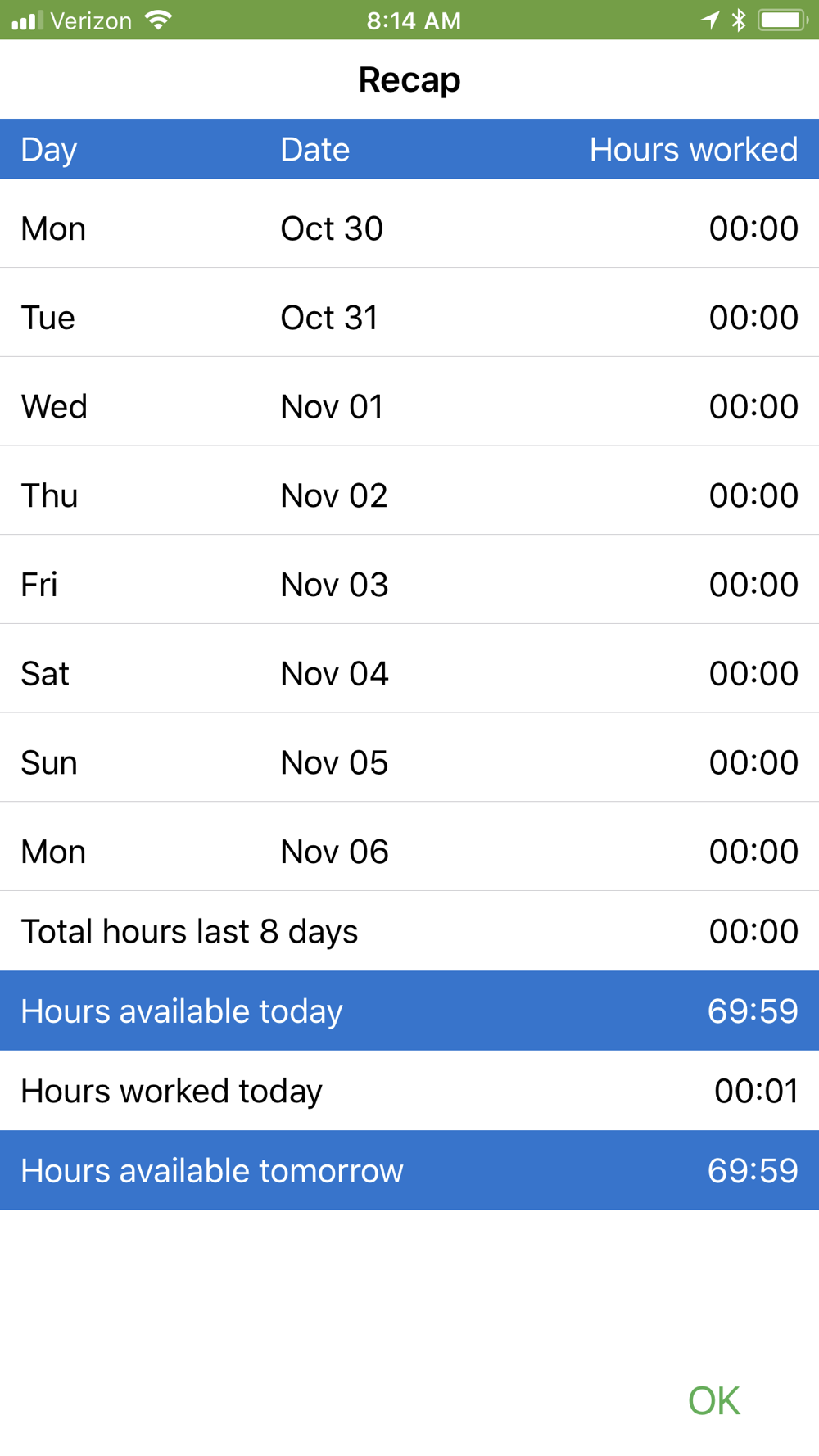Tap the Hours worked column header
This screenshot has height=1456, width=819.
[693, 150]
